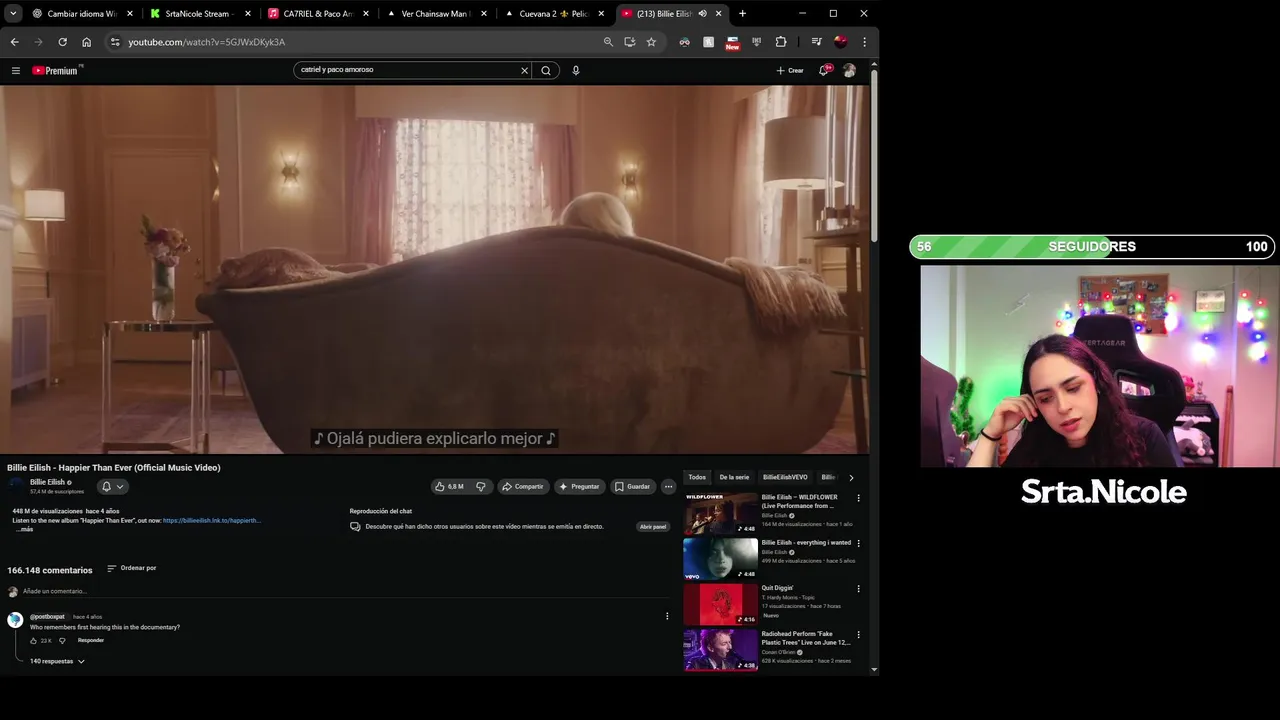The height and width of the screenshot is (720, 1280).
Task: Open more actions for the video
Action: tap(668, 486)
